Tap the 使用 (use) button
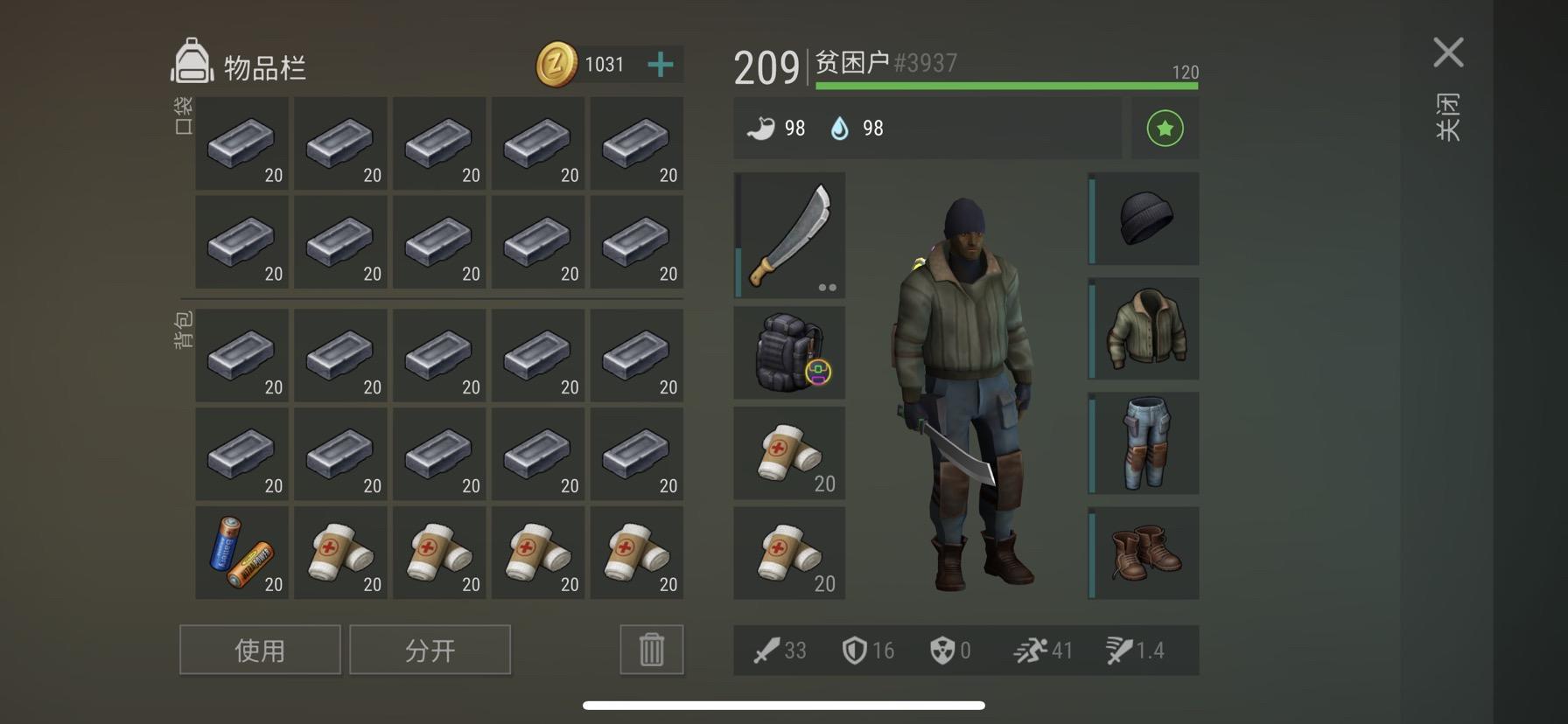This screenshot has height=724, width=1568. (260, 650)
